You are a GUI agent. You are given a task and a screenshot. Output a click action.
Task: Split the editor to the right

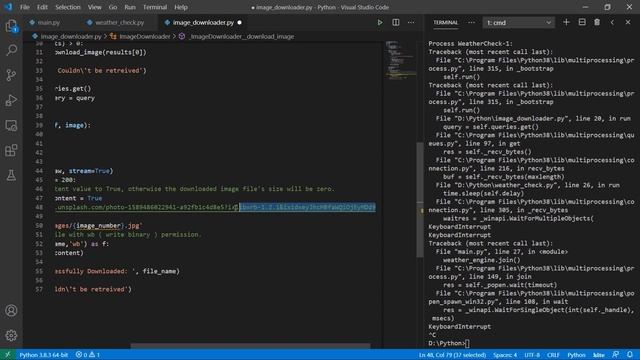click(396, 22)
